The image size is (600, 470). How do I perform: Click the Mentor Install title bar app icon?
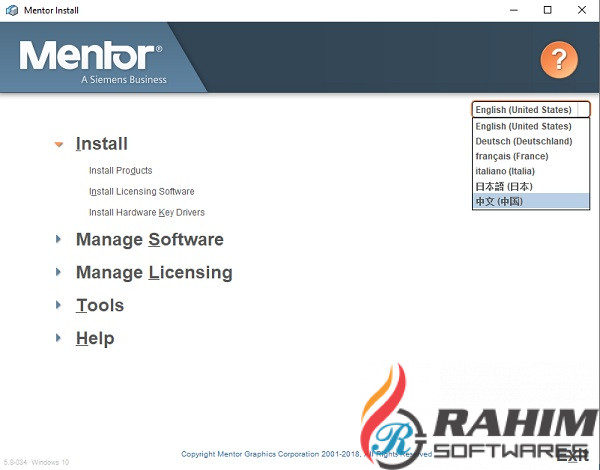click(x=12, y=10)
